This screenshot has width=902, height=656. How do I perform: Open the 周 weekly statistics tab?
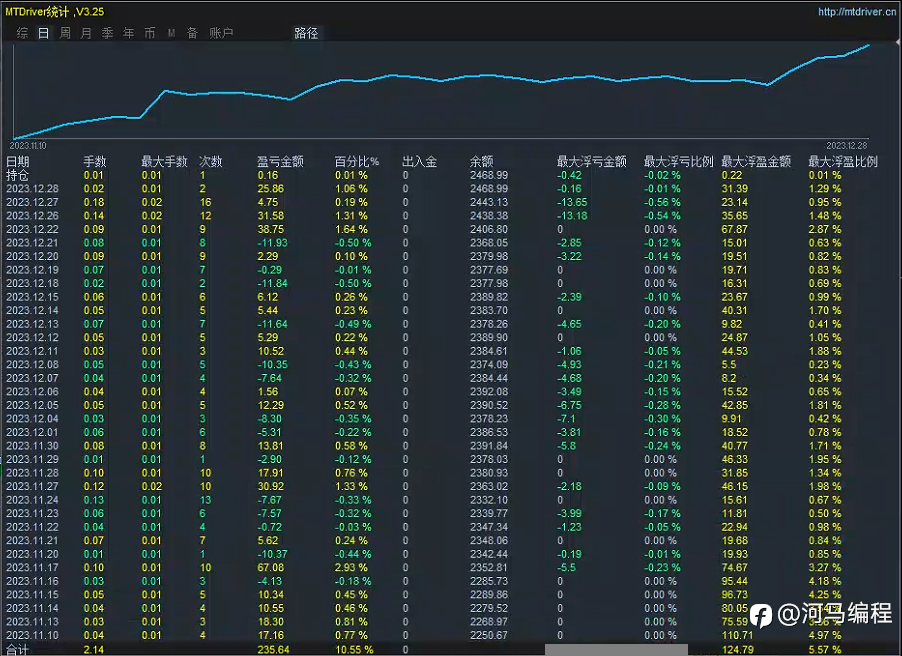click(x=65, y=33)
